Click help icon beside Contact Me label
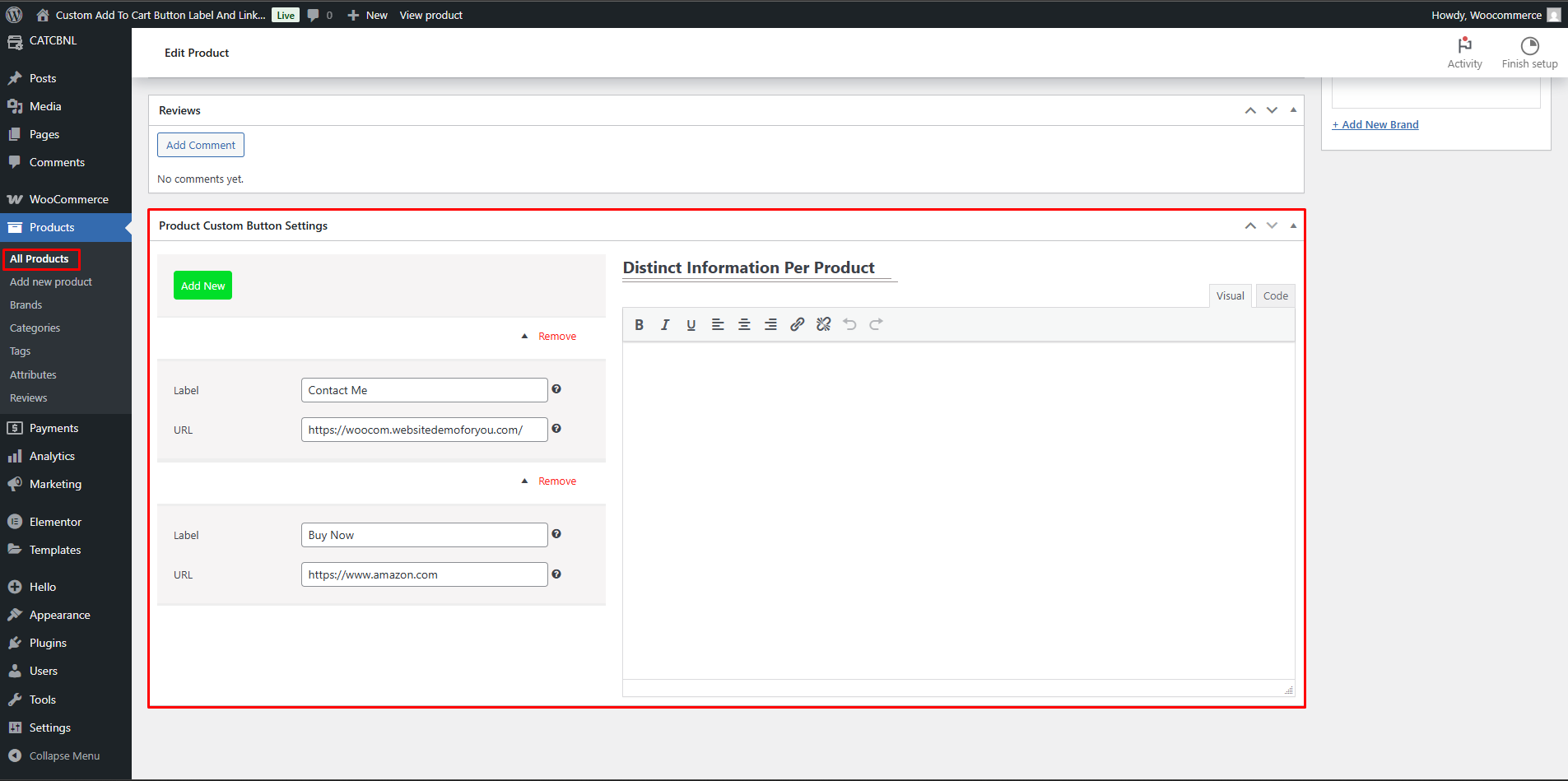Viewport: 1568px width, 781px height. point(556,389)
